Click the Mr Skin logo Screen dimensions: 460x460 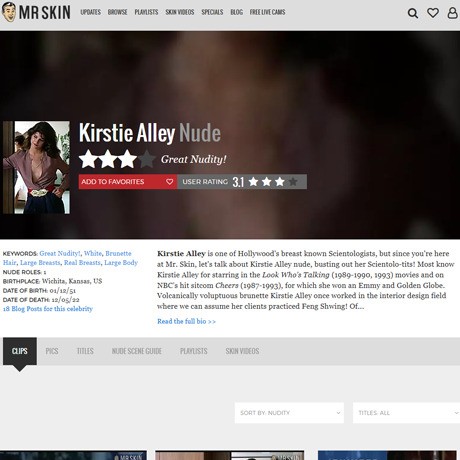(36, 12)
